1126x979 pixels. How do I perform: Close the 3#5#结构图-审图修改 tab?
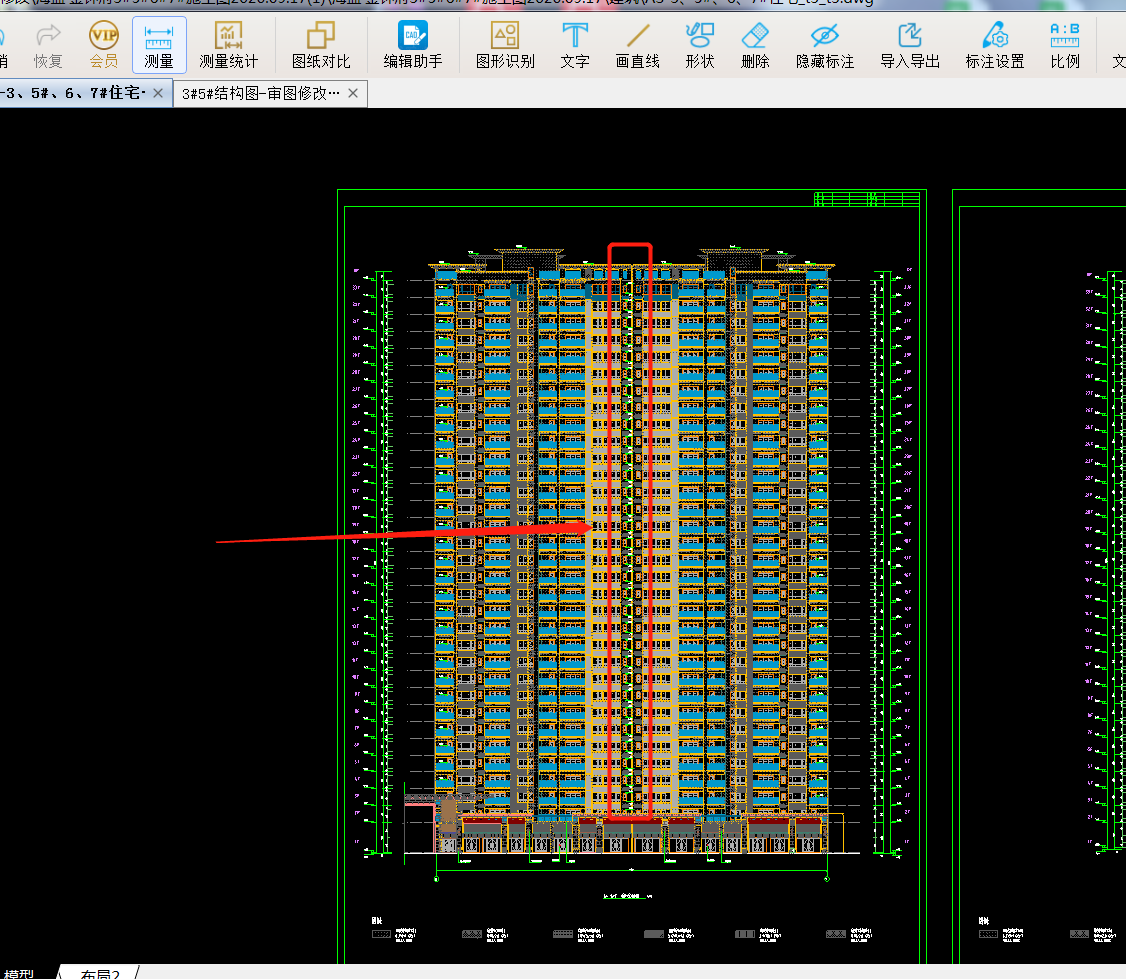353,93
